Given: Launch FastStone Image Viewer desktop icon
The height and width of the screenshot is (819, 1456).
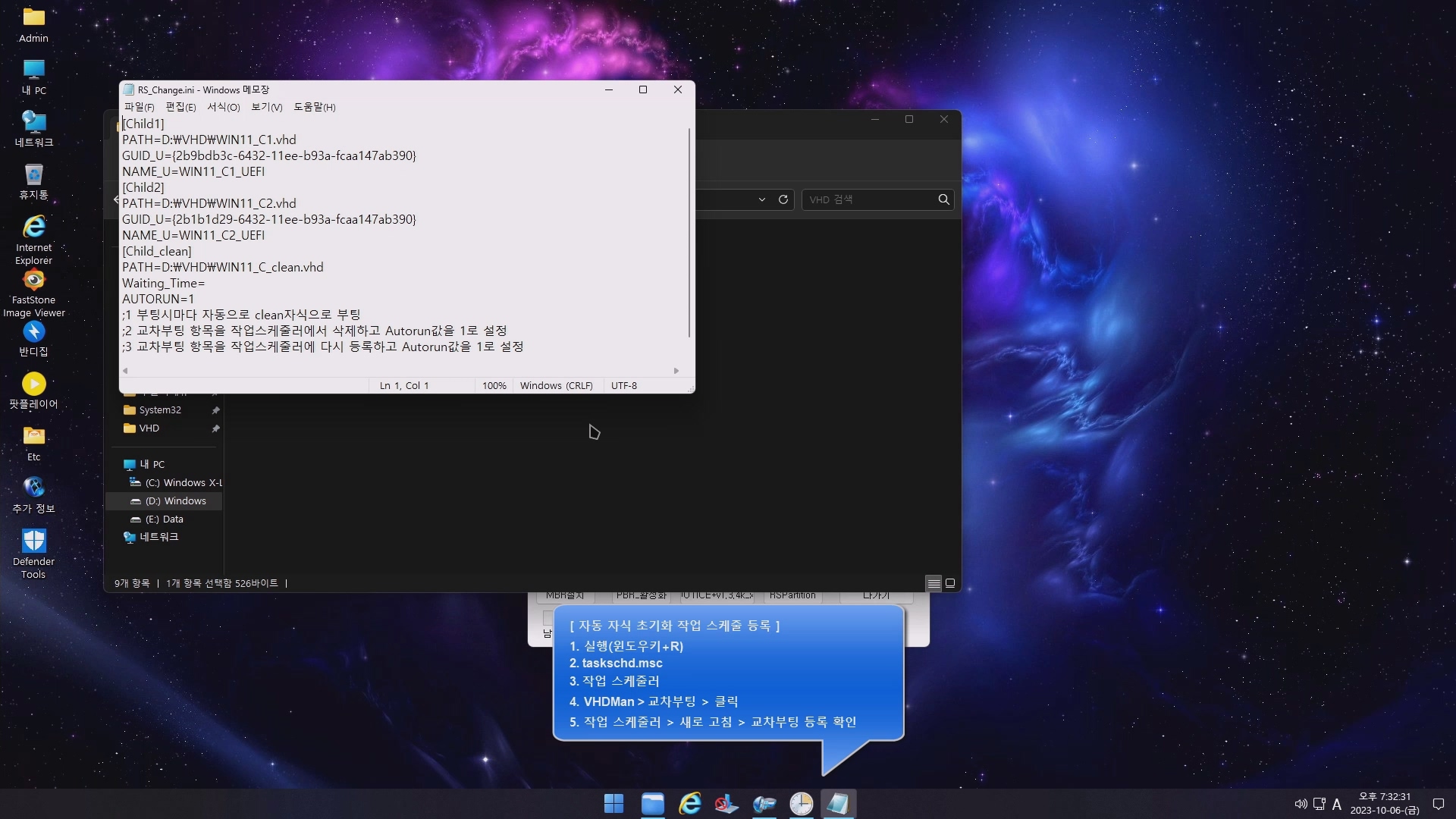Looking at the screenshot, I should [x=33, y=293].
